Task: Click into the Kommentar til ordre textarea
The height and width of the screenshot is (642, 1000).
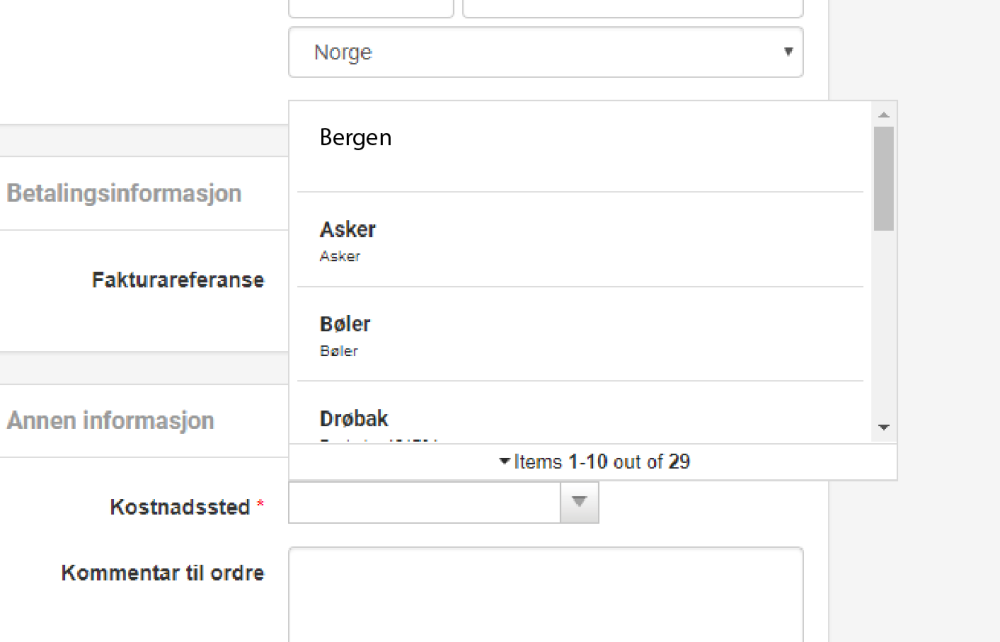Action: coord(545,594)
